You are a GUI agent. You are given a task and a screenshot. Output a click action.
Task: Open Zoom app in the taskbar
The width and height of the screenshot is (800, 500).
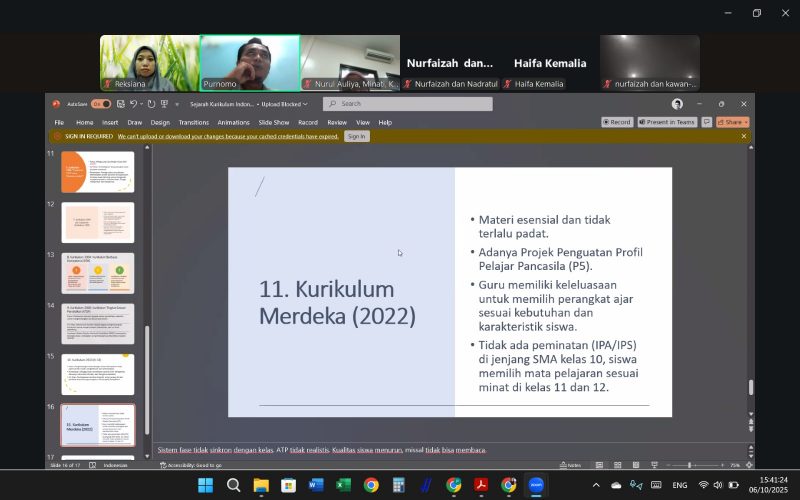[x=536, y=485]
